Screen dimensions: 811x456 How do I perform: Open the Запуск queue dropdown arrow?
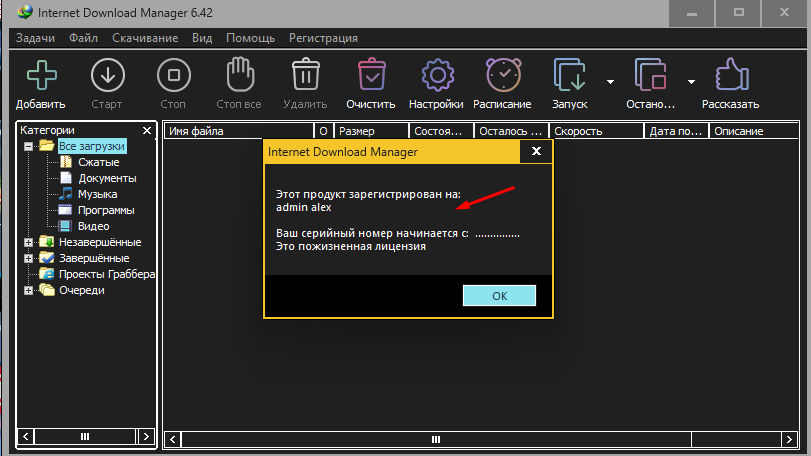[x=610, y=82]
